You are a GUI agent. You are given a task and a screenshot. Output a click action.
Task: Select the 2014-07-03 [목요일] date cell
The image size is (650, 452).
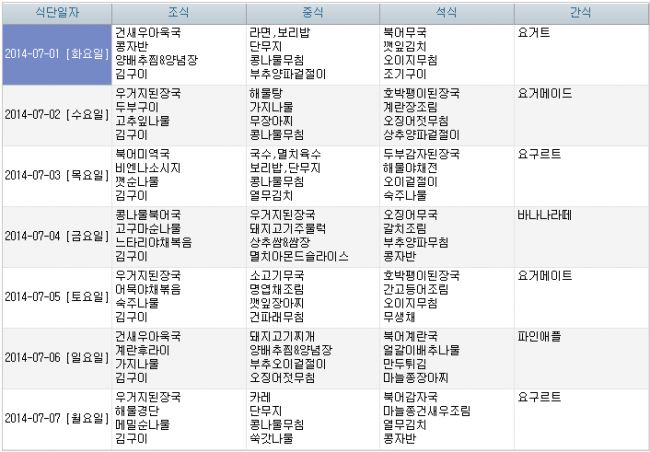[x=56, y=175]
